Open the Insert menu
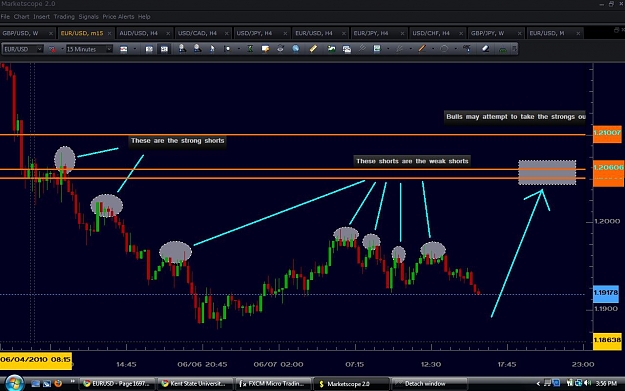Screen dimensions: 625x391 tap(41, 17)
